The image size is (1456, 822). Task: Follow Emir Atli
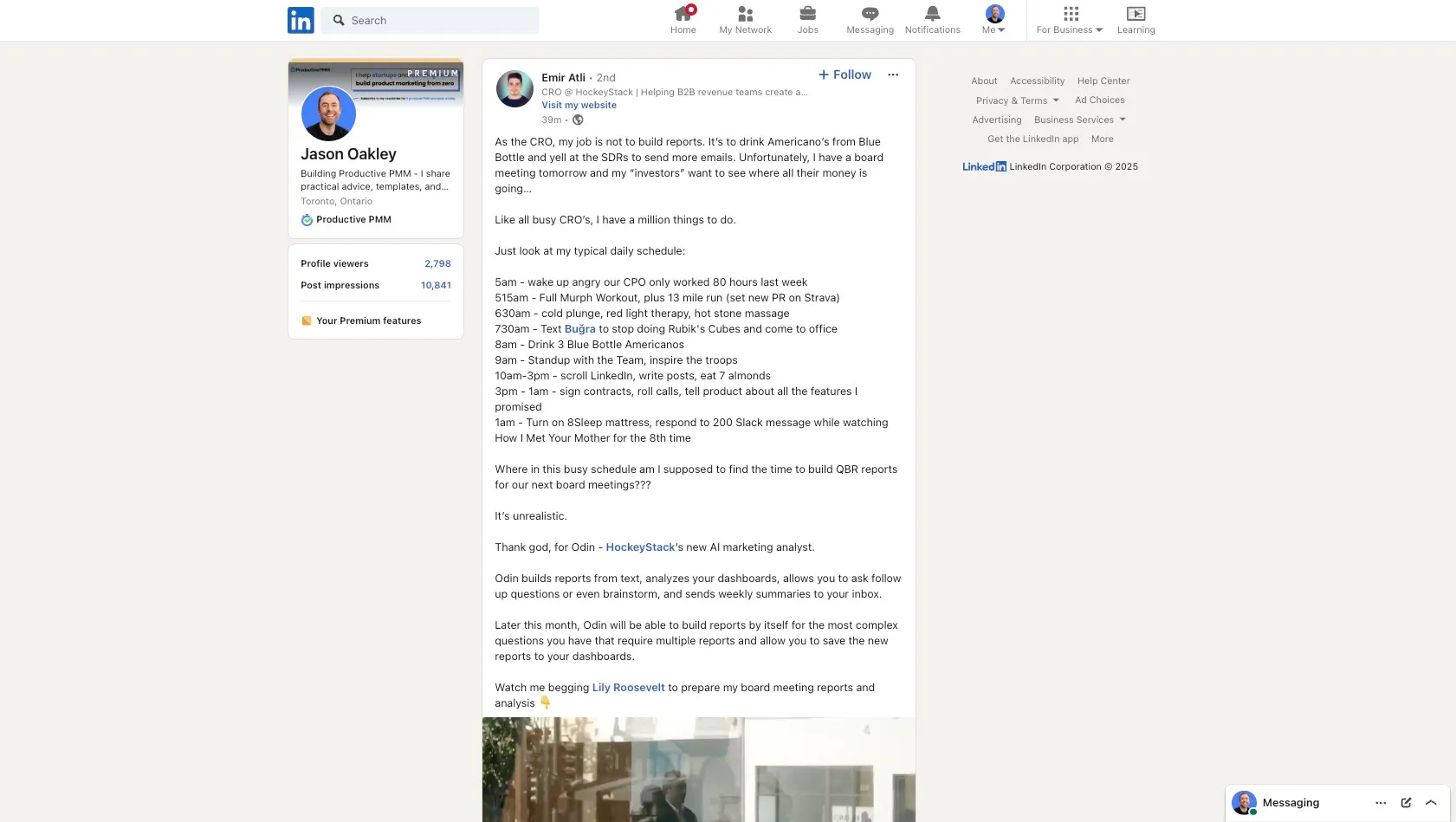(844, 74)
